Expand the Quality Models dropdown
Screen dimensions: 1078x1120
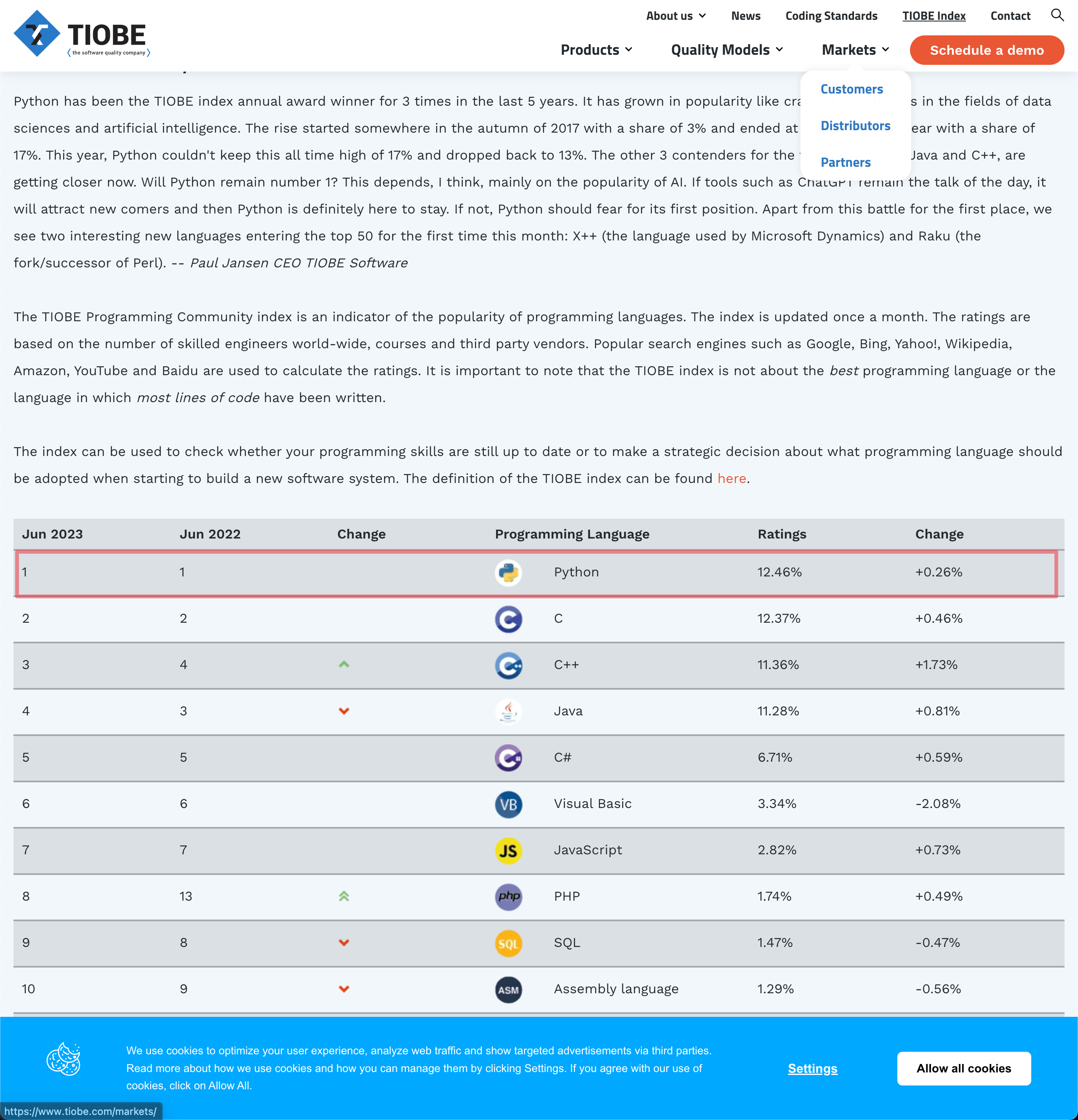point(726,50)
